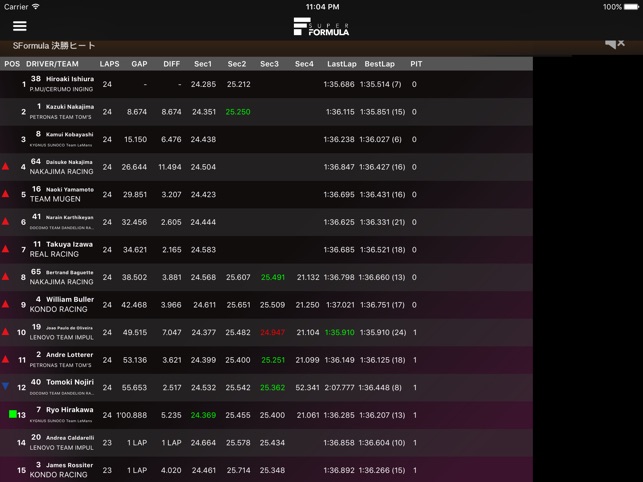Sort by DIFF column header
The image size is (643, 482).
(171, 64)
